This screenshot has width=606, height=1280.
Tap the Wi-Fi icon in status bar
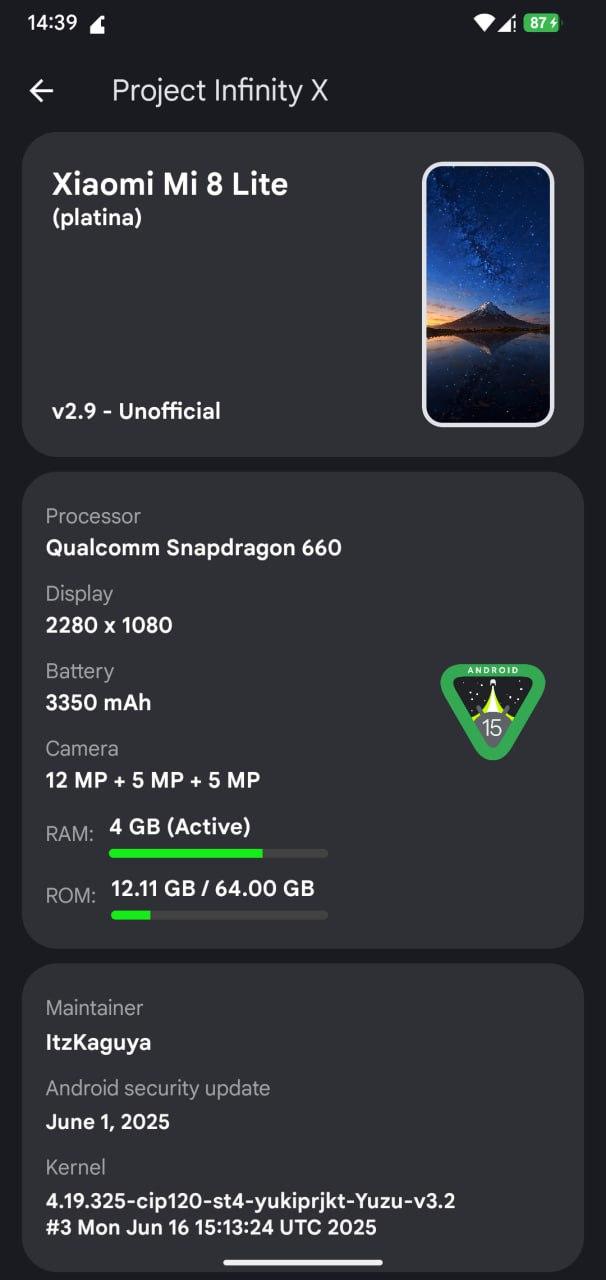tap(484, 22)
